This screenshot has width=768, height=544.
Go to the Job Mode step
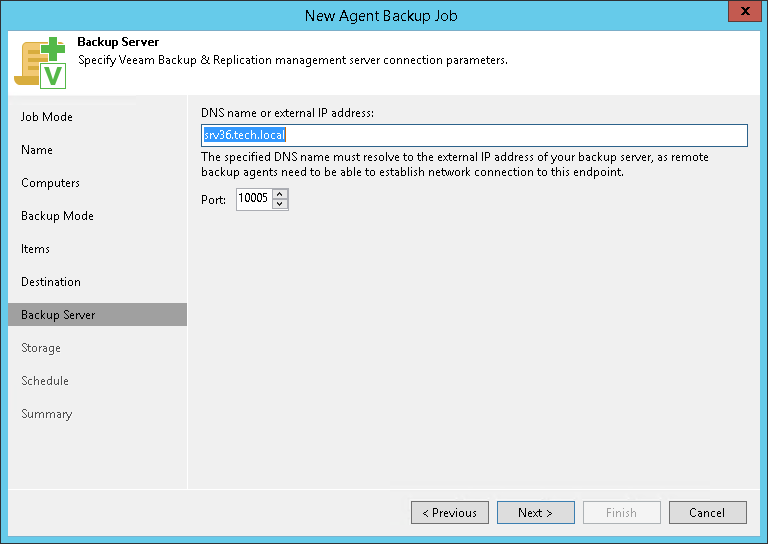tap(47, 117)
